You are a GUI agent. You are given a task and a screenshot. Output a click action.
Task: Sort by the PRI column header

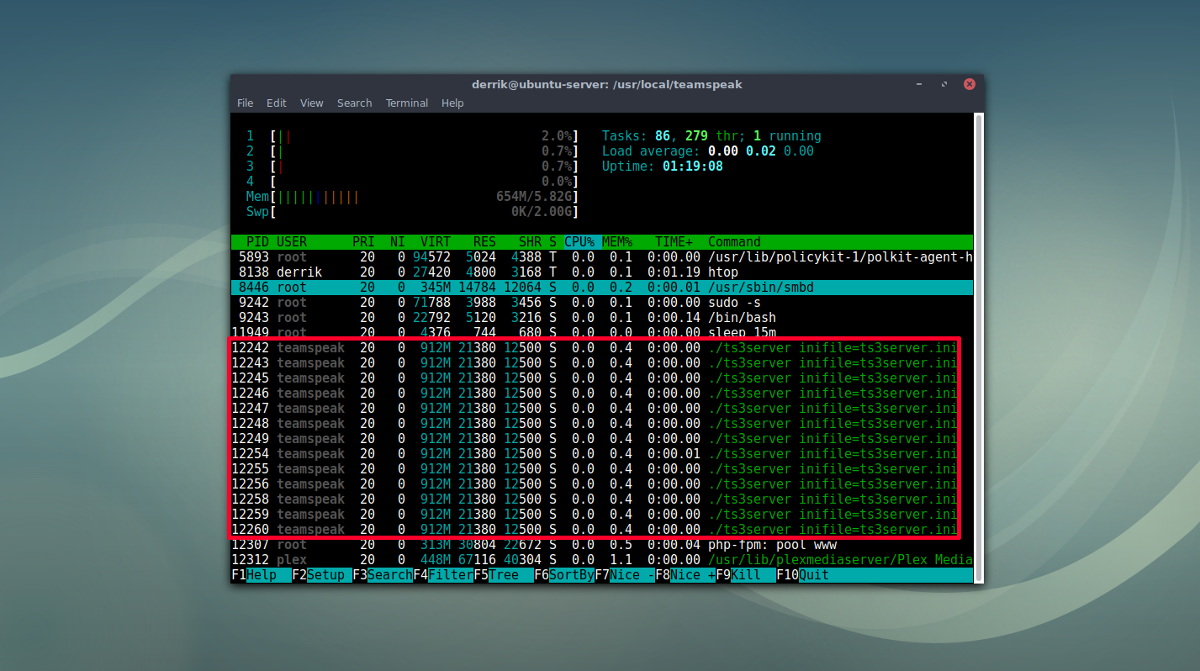click(x=364, y=242)
